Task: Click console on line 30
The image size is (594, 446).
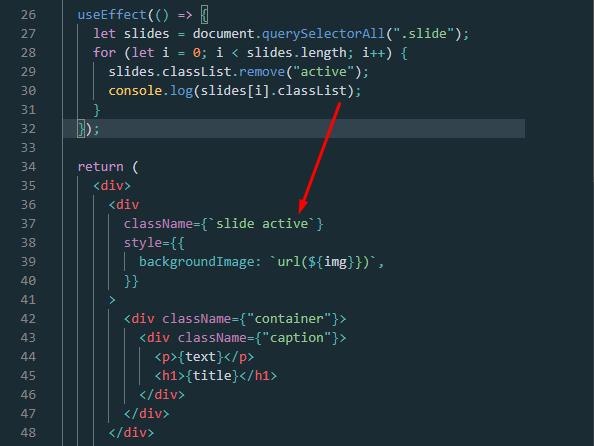Action: click(135, 91)
